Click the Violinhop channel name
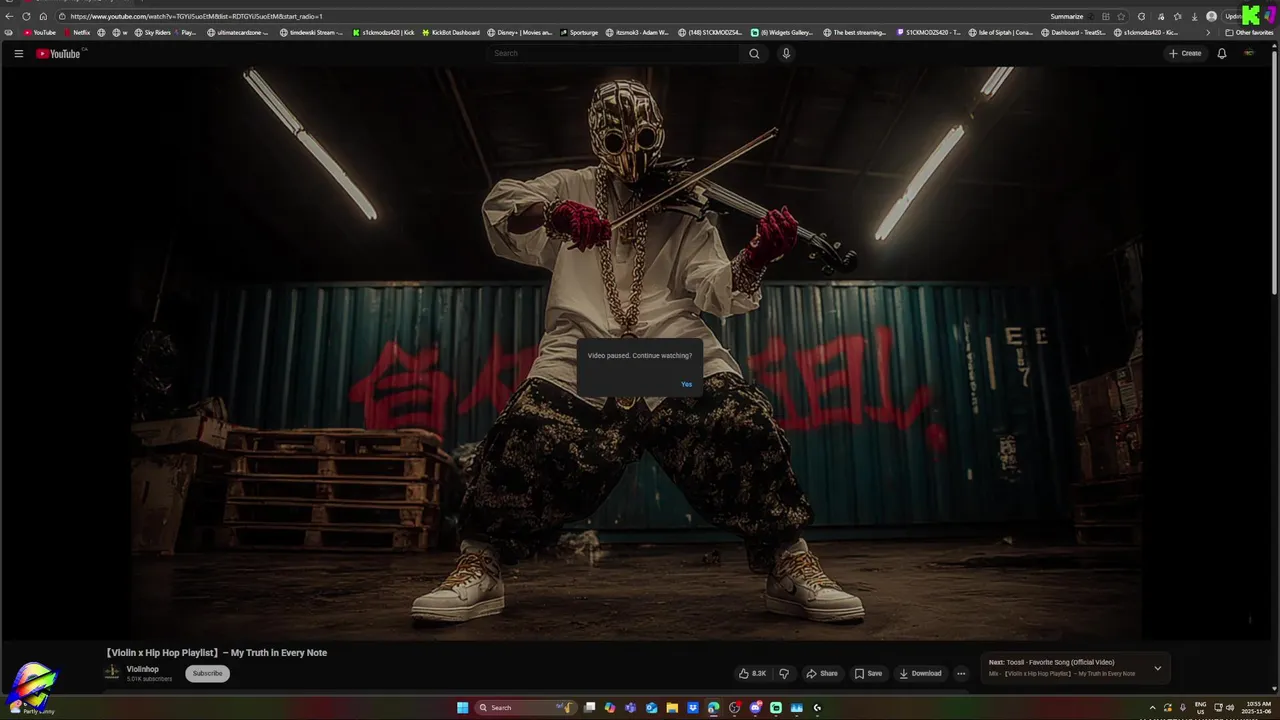 pyautogui.click(x=142, y=669)
